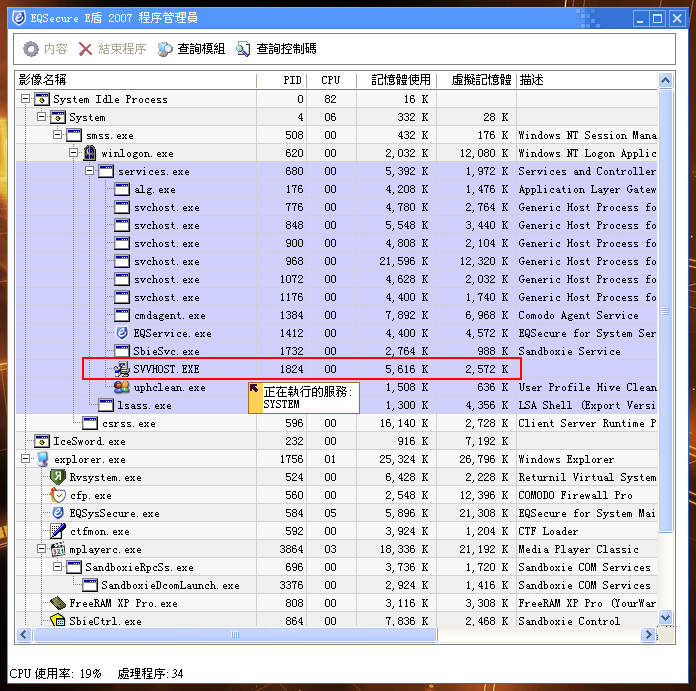Click the ctfmon.exe pen icon

click(58, 531)
